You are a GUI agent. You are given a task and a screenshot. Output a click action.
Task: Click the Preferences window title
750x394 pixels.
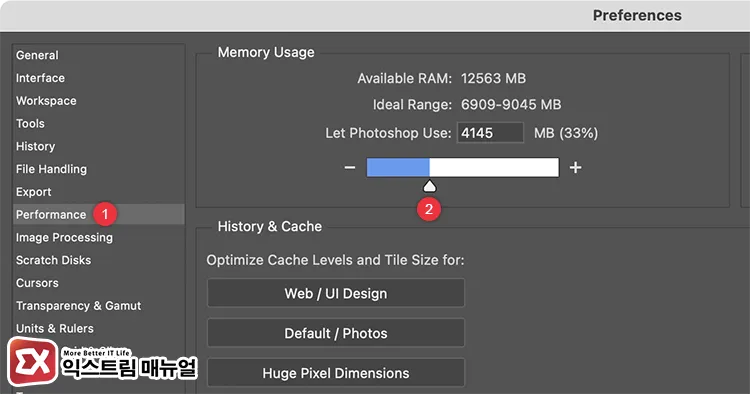[637, 15]
